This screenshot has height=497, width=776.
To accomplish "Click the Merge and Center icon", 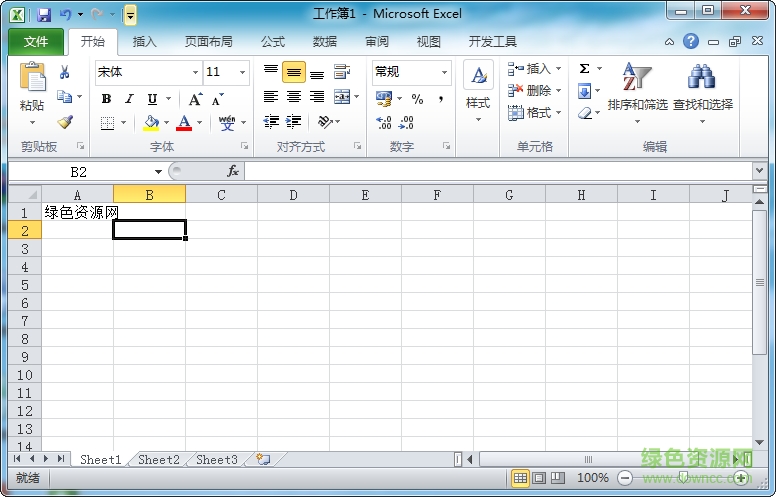I will (342, 97).
